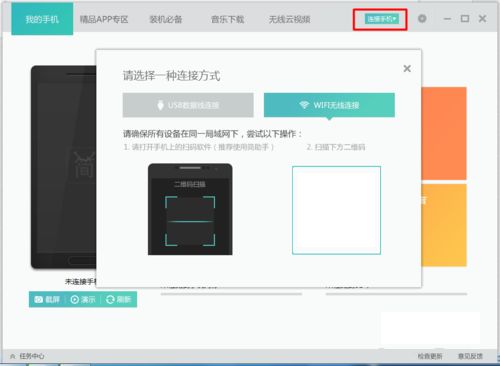Switch to the 精品APP专区 tab
Viewport: 500px width, 366px height.
click(104, 19)
